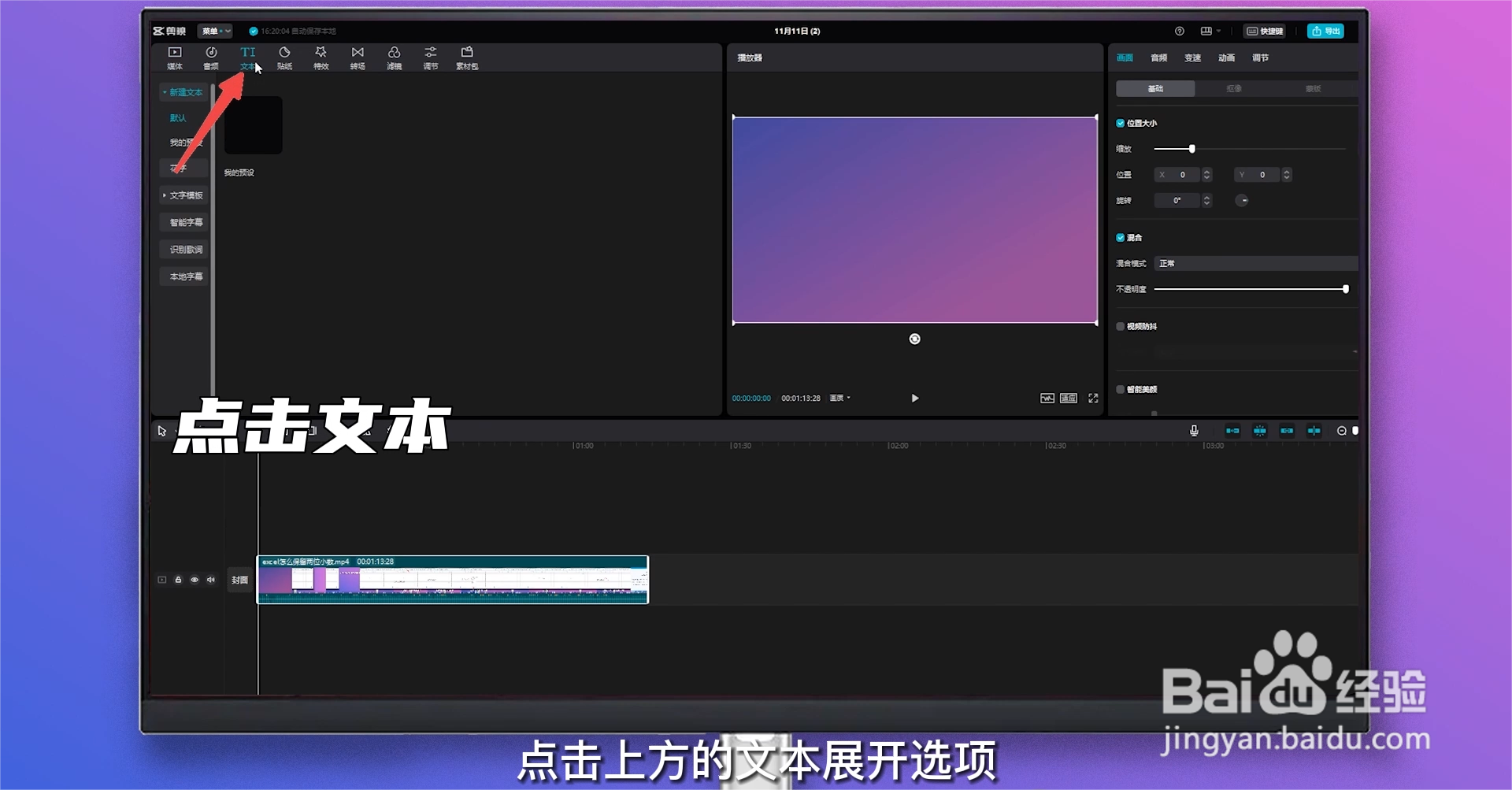This screenshot has width=1512, height=790.
Task: Adjust the 缩放 scale slider handle
Action: pos(1191,149)
